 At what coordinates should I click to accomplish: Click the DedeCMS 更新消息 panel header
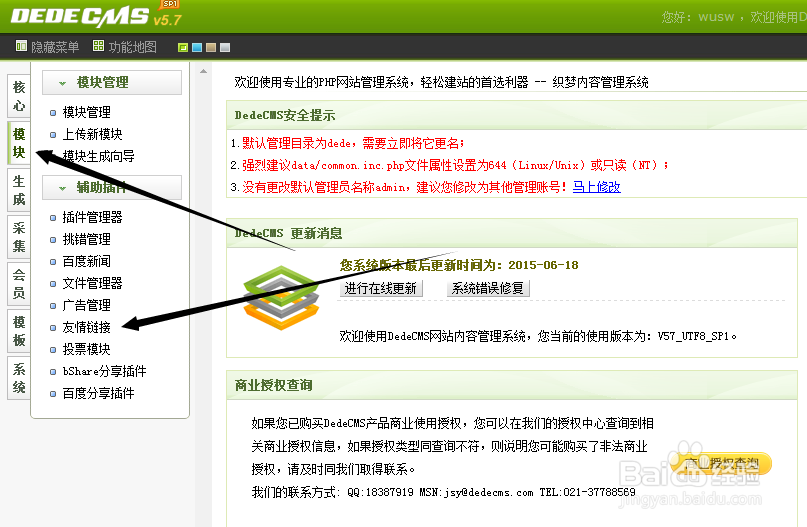[512, 233]
